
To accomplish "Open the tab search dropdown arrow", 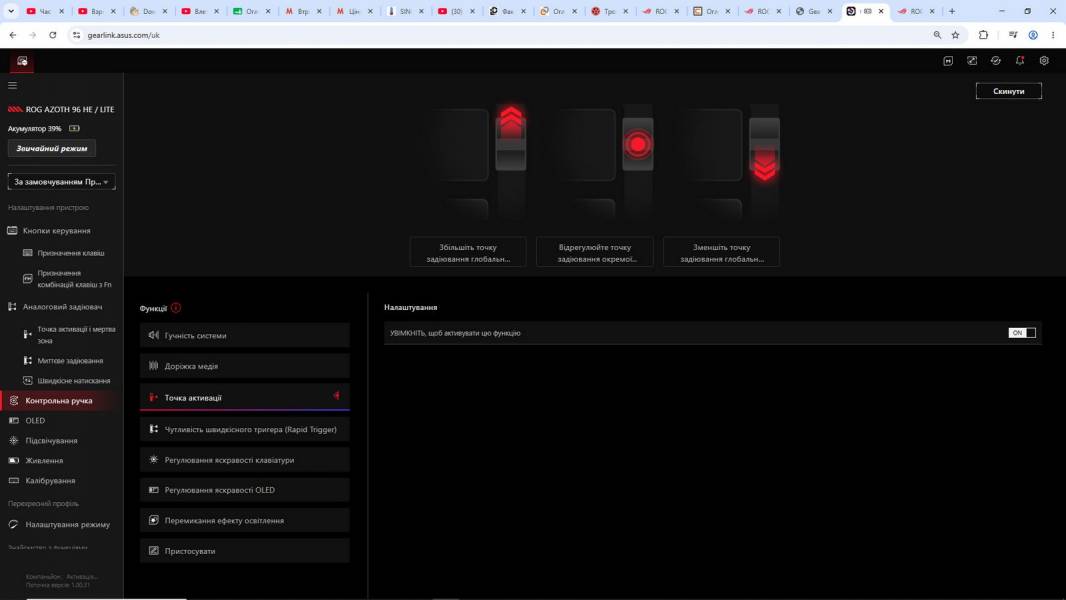I will point(11,11).
